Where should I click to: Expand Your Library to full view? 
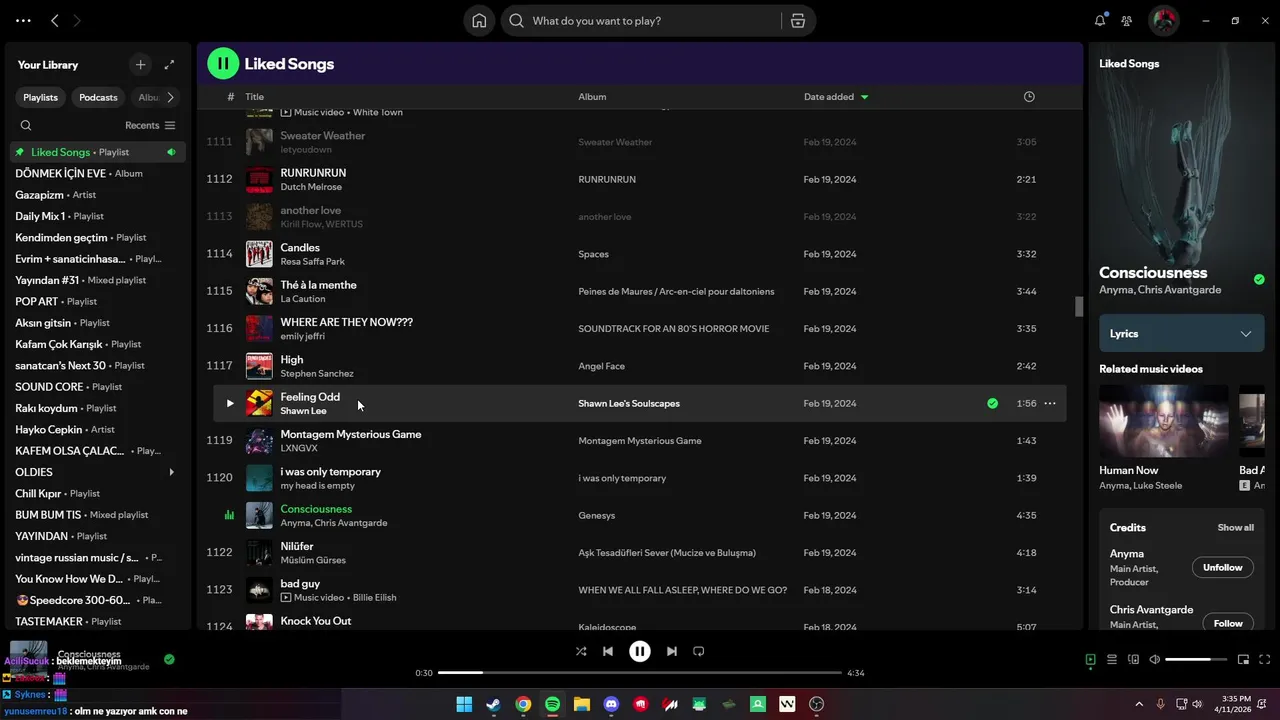tap(169, 65)
